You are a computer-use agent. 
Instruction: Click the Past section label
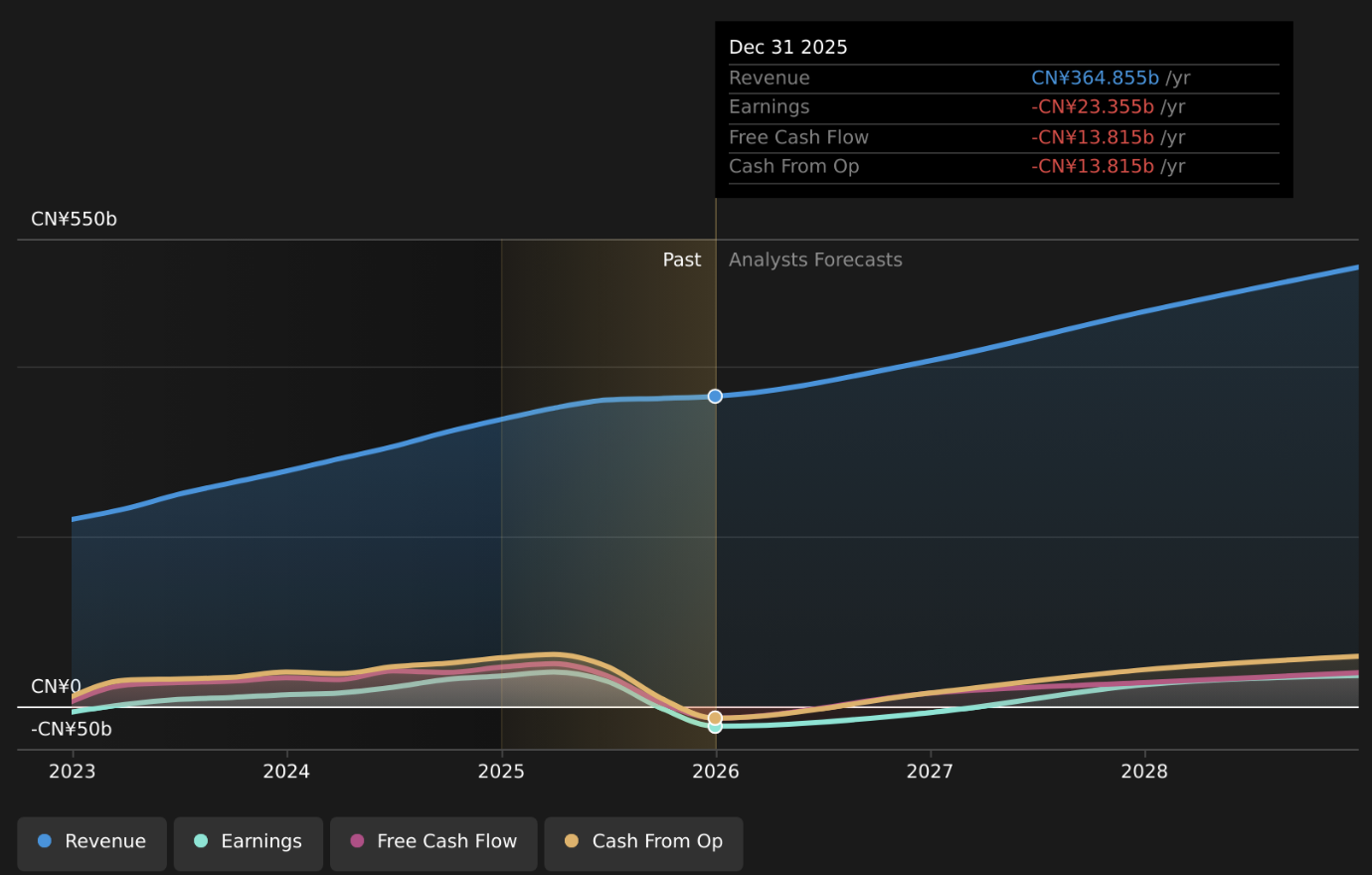click(x=682, y=260)
